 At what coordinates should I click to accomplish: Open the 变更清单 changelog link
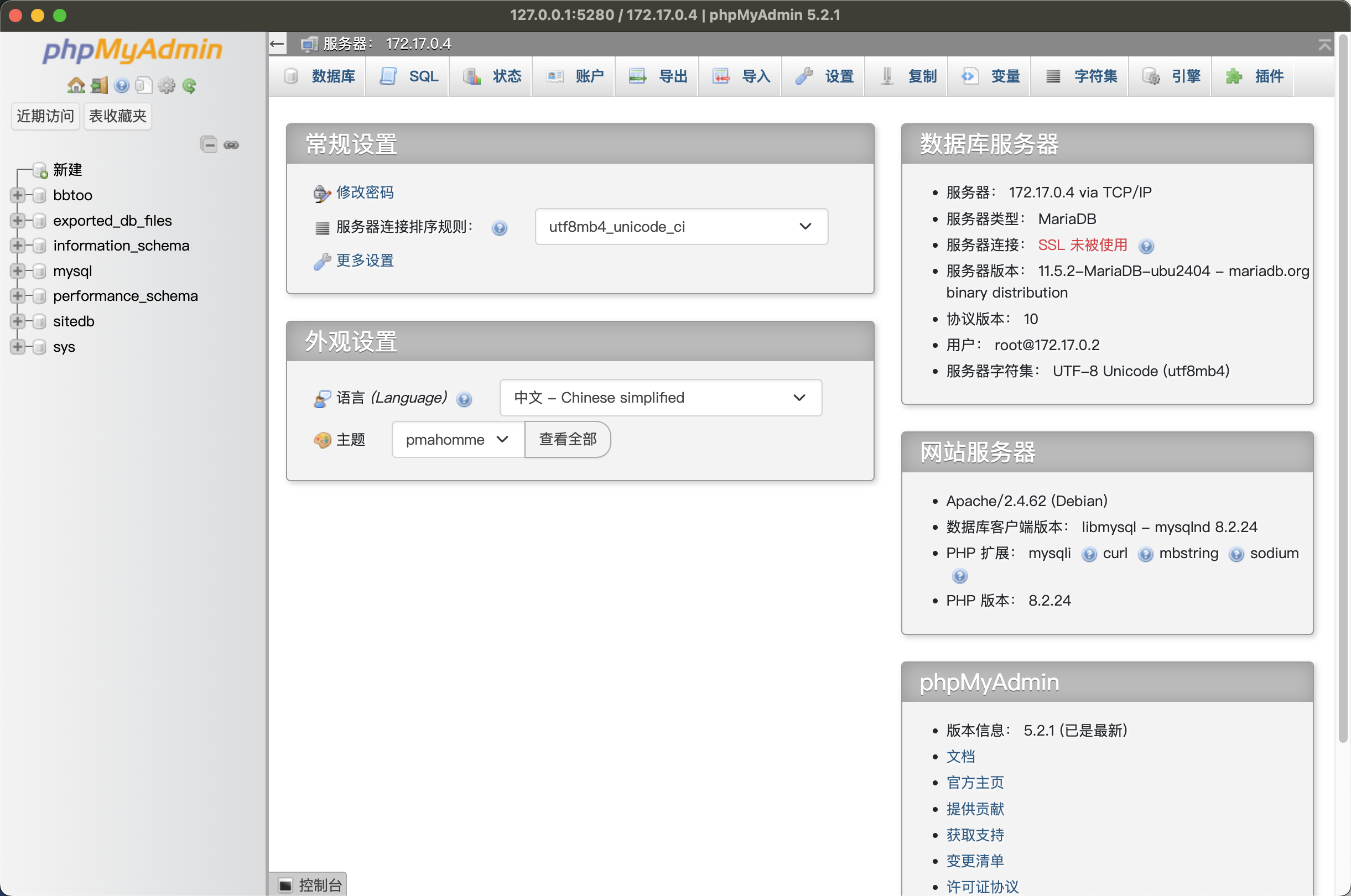975,861
